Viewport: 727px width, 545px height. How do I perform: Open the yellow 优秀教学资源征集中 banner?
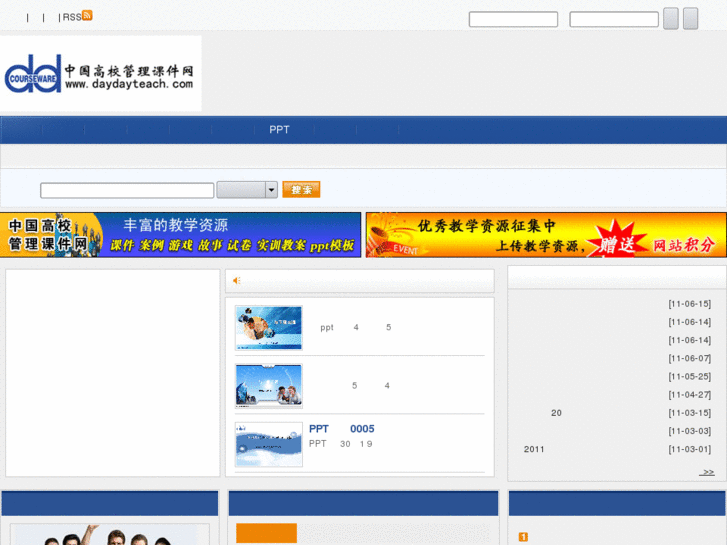546,235
